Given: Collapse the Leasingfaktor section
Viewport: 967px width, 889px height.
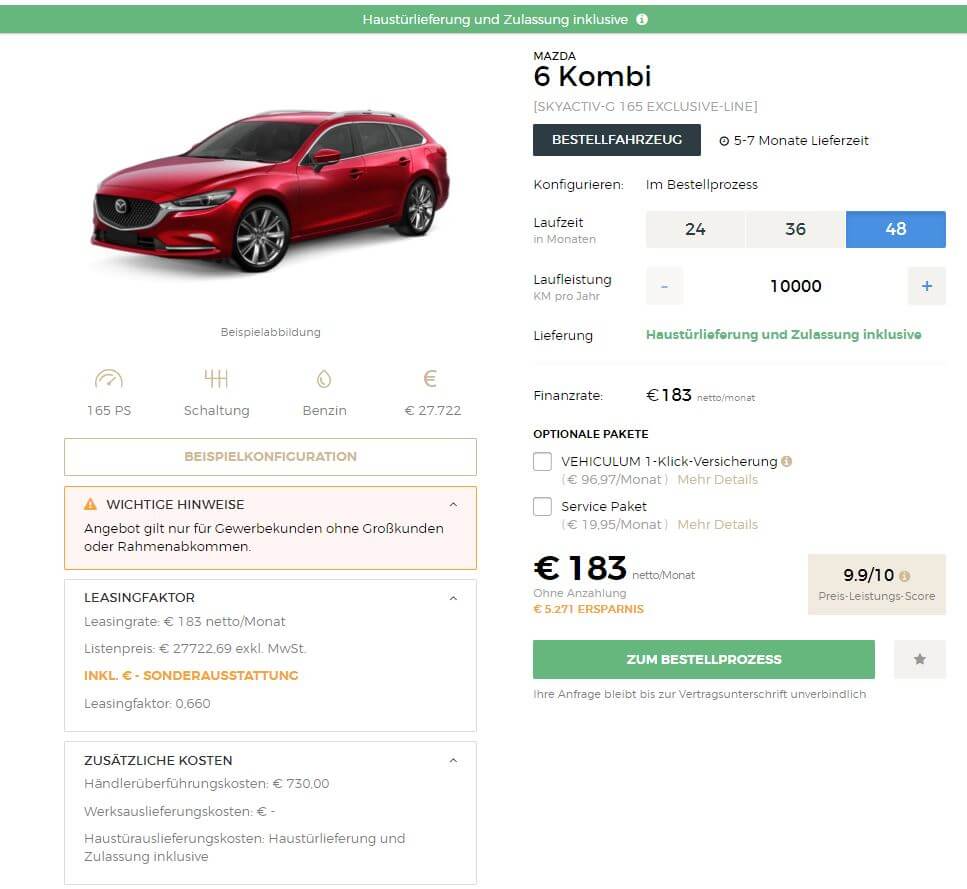Looking at the screenshot, I should pyautogui.click(x=453, y=599).
